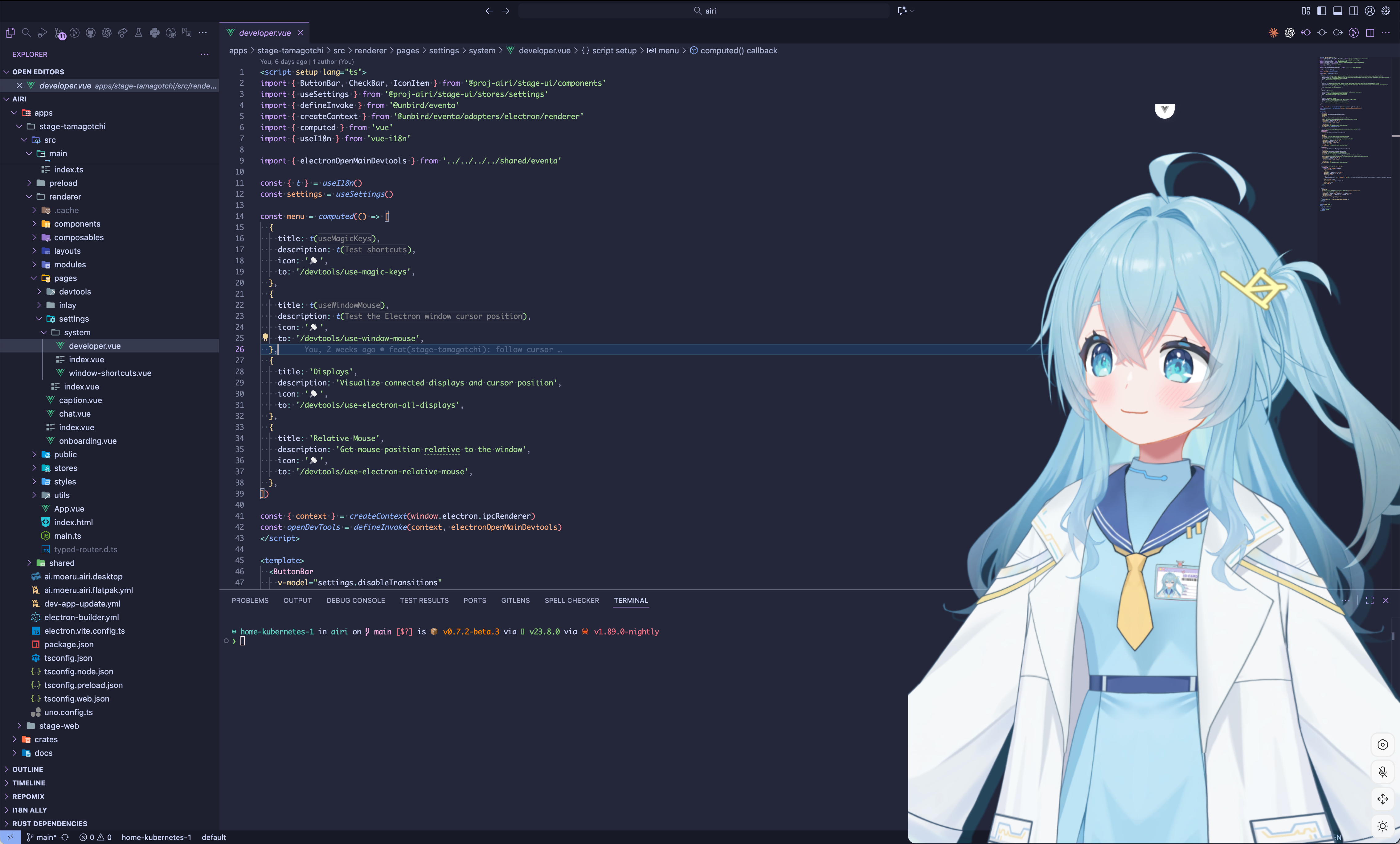Toggle the primary side bar visibility

coord(1322,11)
